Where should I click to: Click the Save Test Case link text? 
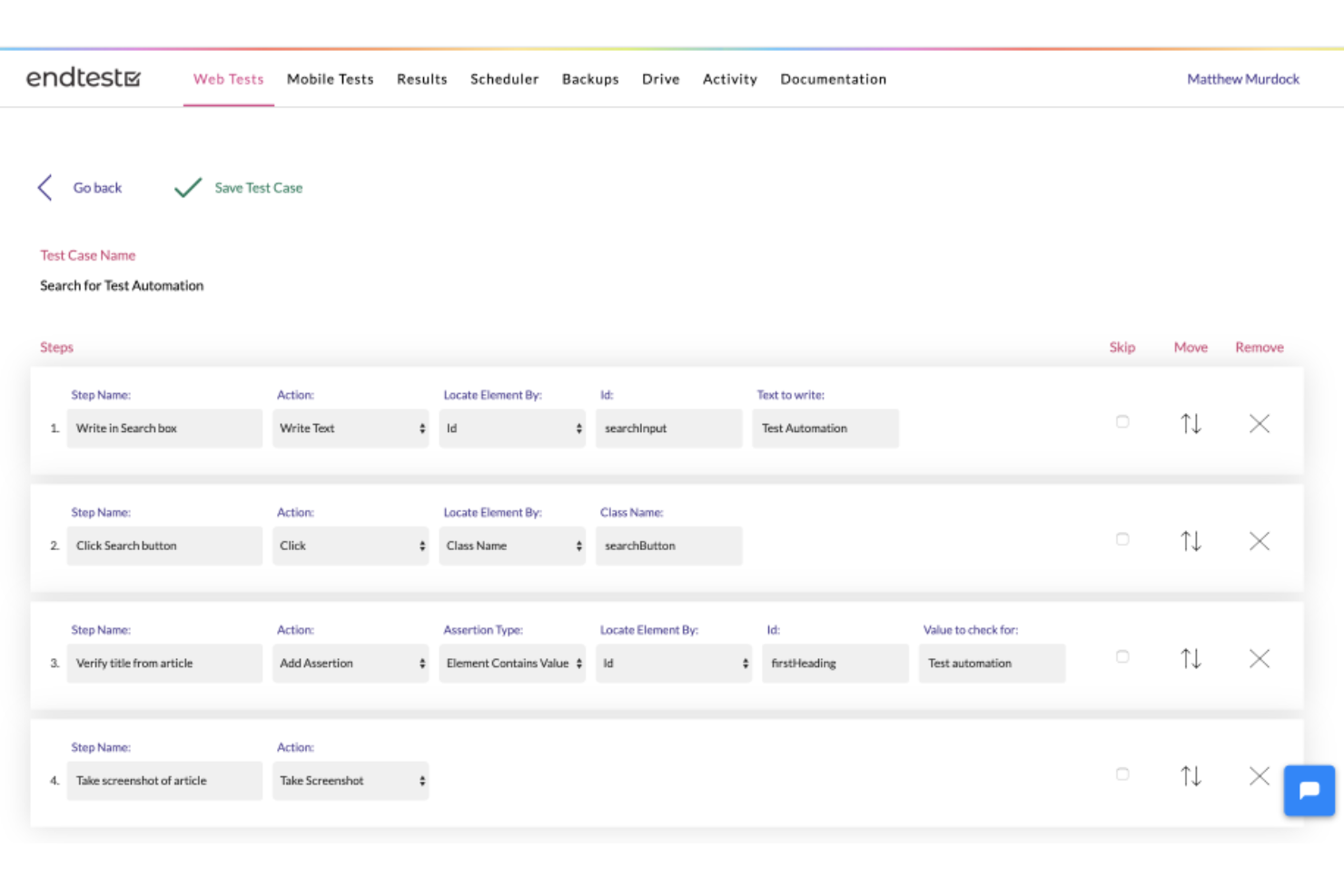[x=258, y=187]
